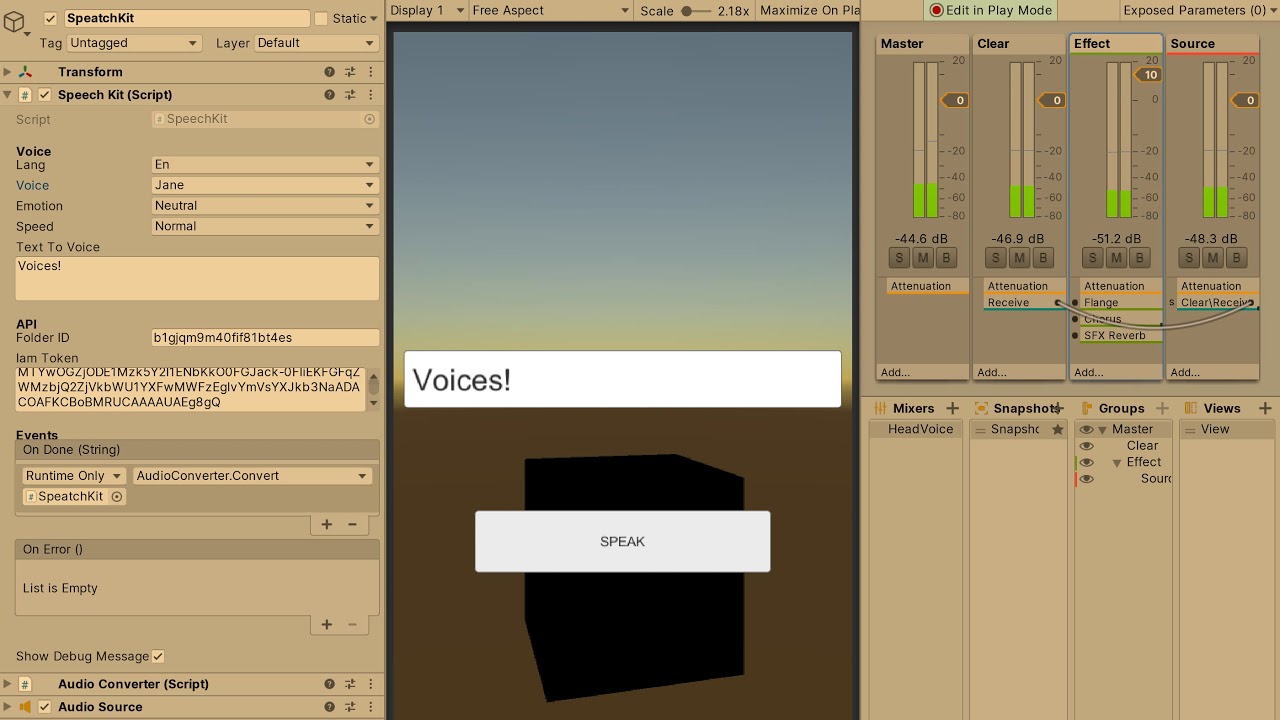This screenshot has width=1280, height=720.
Task: Open the Tag dropdown showing Untagged
Action: coord(134,43)
